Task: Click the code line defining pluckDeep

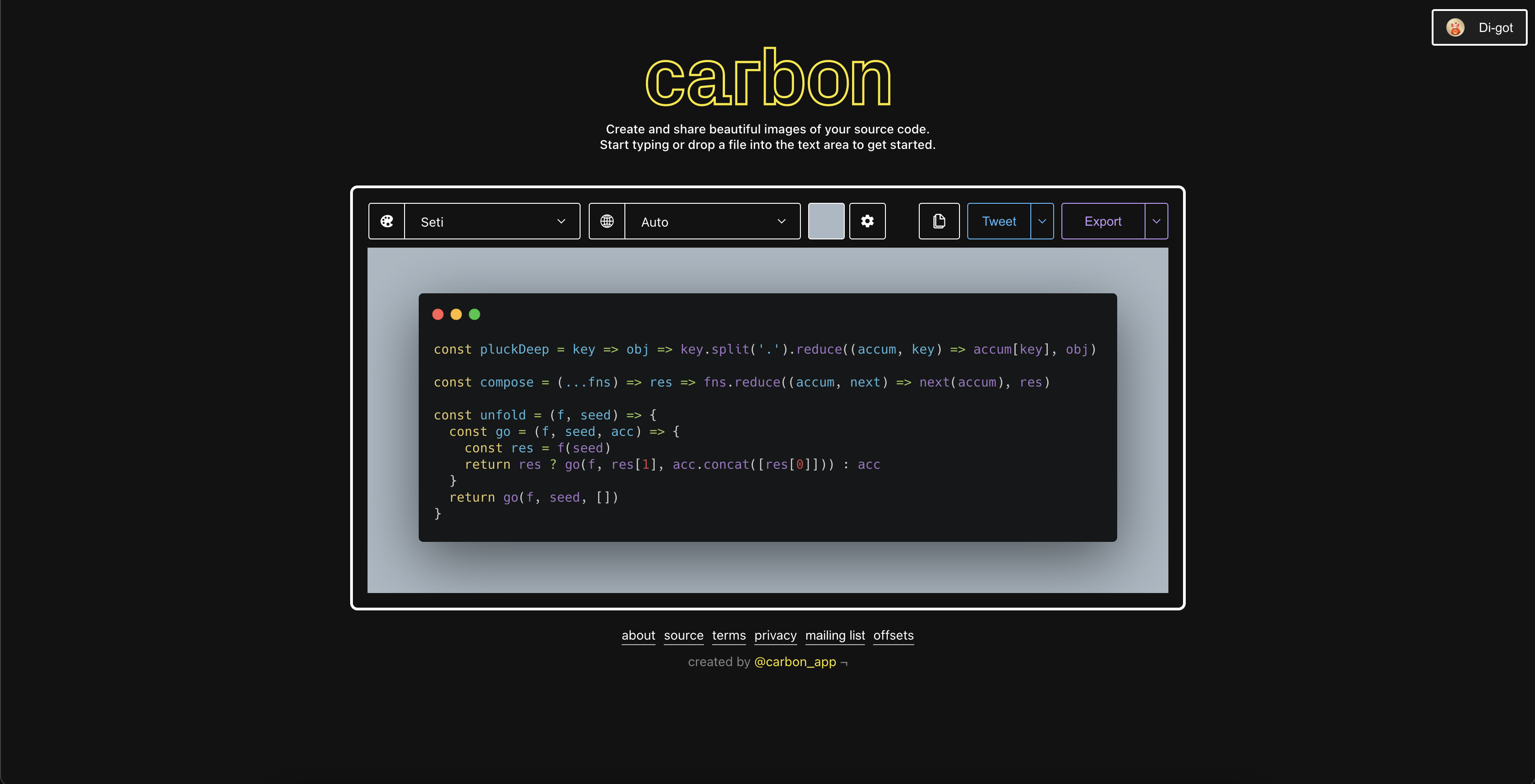Action: [764, 349]
